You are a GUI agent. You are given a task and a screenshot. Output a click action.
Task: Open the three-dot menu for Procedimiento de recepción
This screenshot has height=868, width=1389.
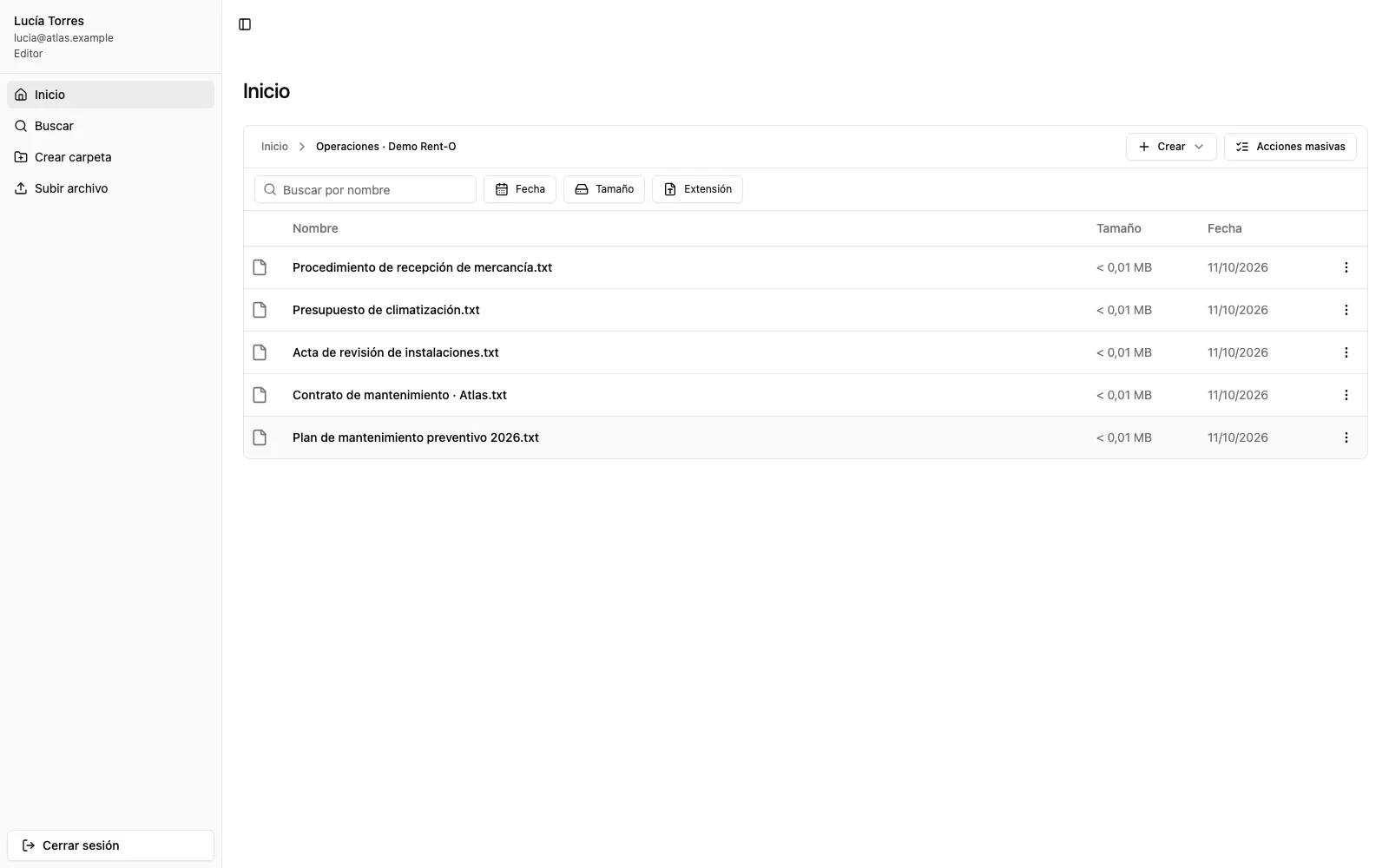pos(1346,267)
